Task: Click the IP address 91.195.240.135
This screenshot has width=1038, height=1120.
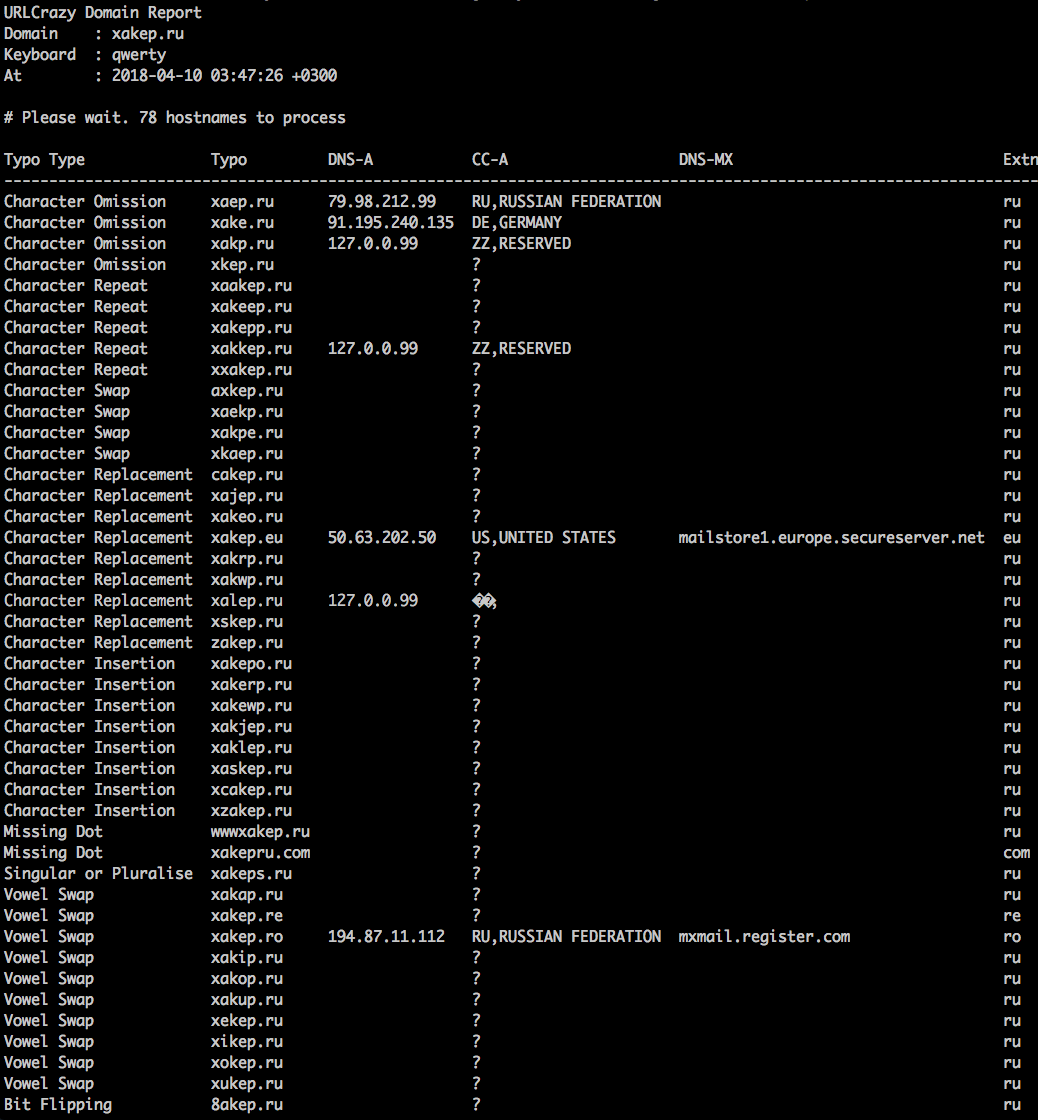Action: (x=390, y=222)
